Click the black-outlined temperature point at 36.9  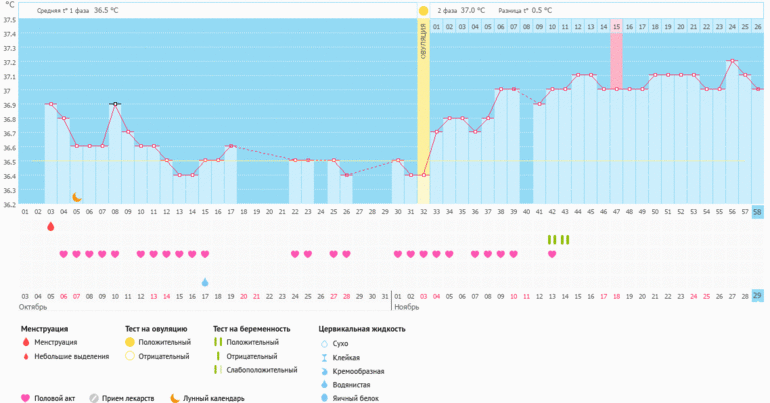pos(115,104)
